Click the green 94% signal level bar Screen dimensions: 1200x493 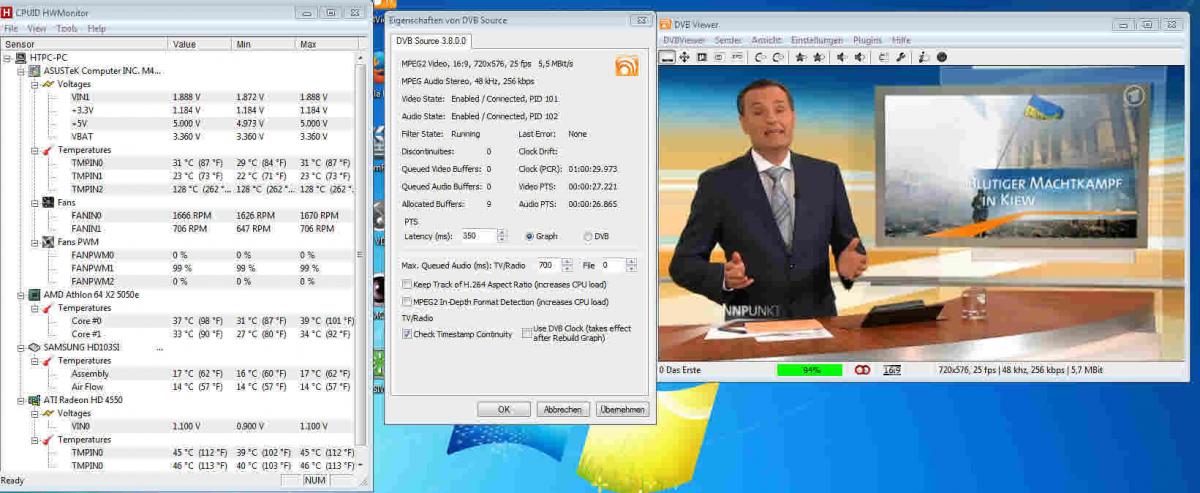pos(811,370)
